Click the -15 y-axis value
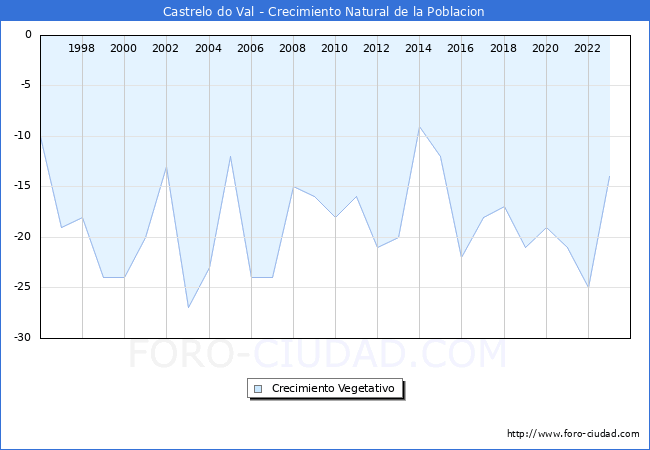 point(22,186)
